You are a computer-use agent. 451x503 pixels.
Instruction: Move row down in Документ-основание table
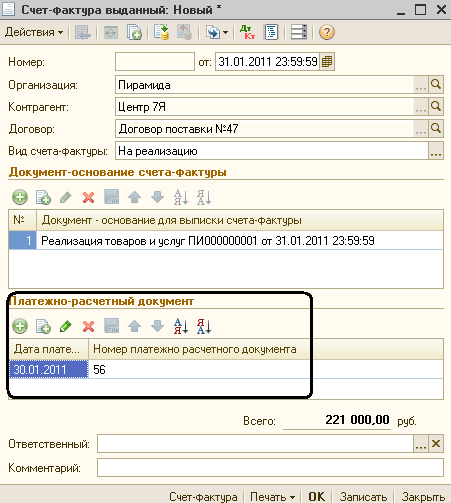157,197
